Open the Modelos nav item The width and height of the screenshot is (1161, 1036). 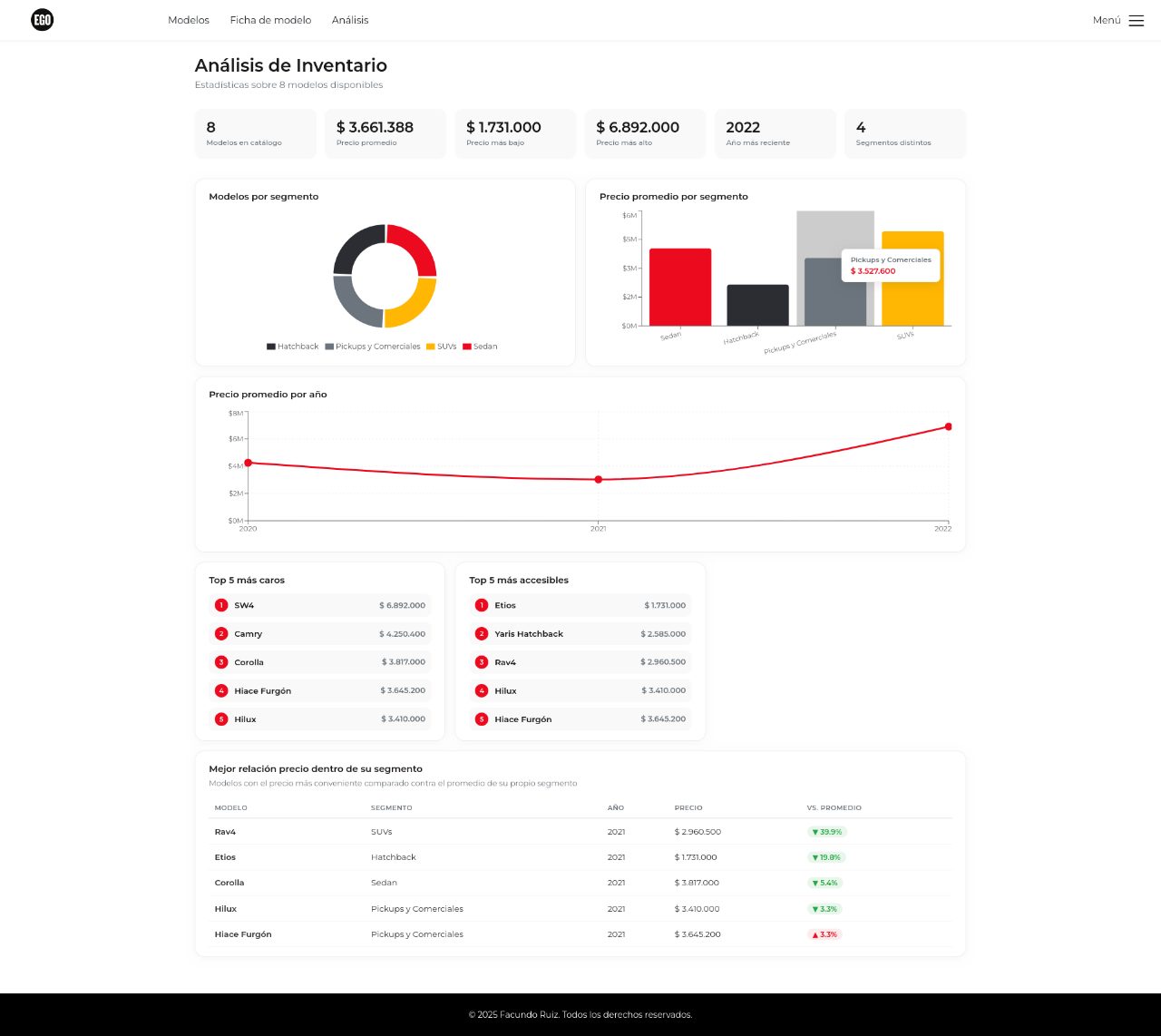coord(189,20)
